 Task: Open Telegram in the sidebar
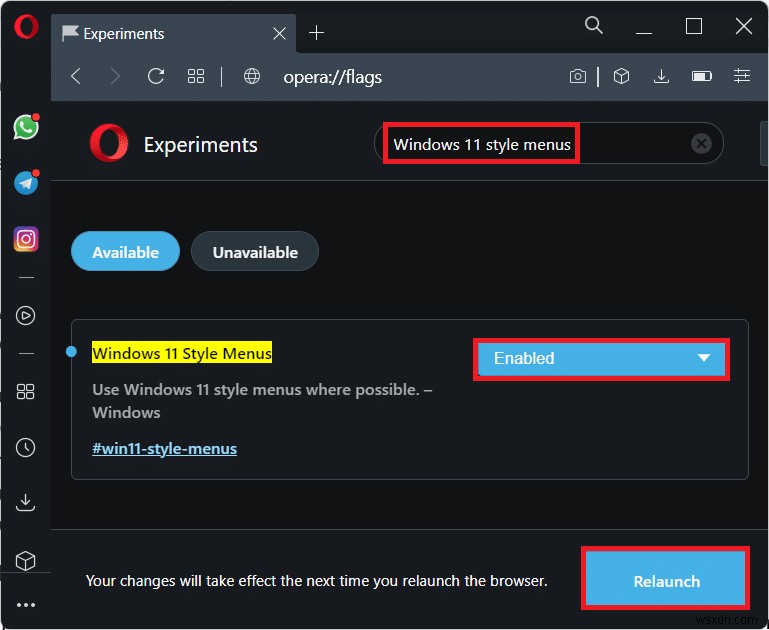(x=26, y=183)
